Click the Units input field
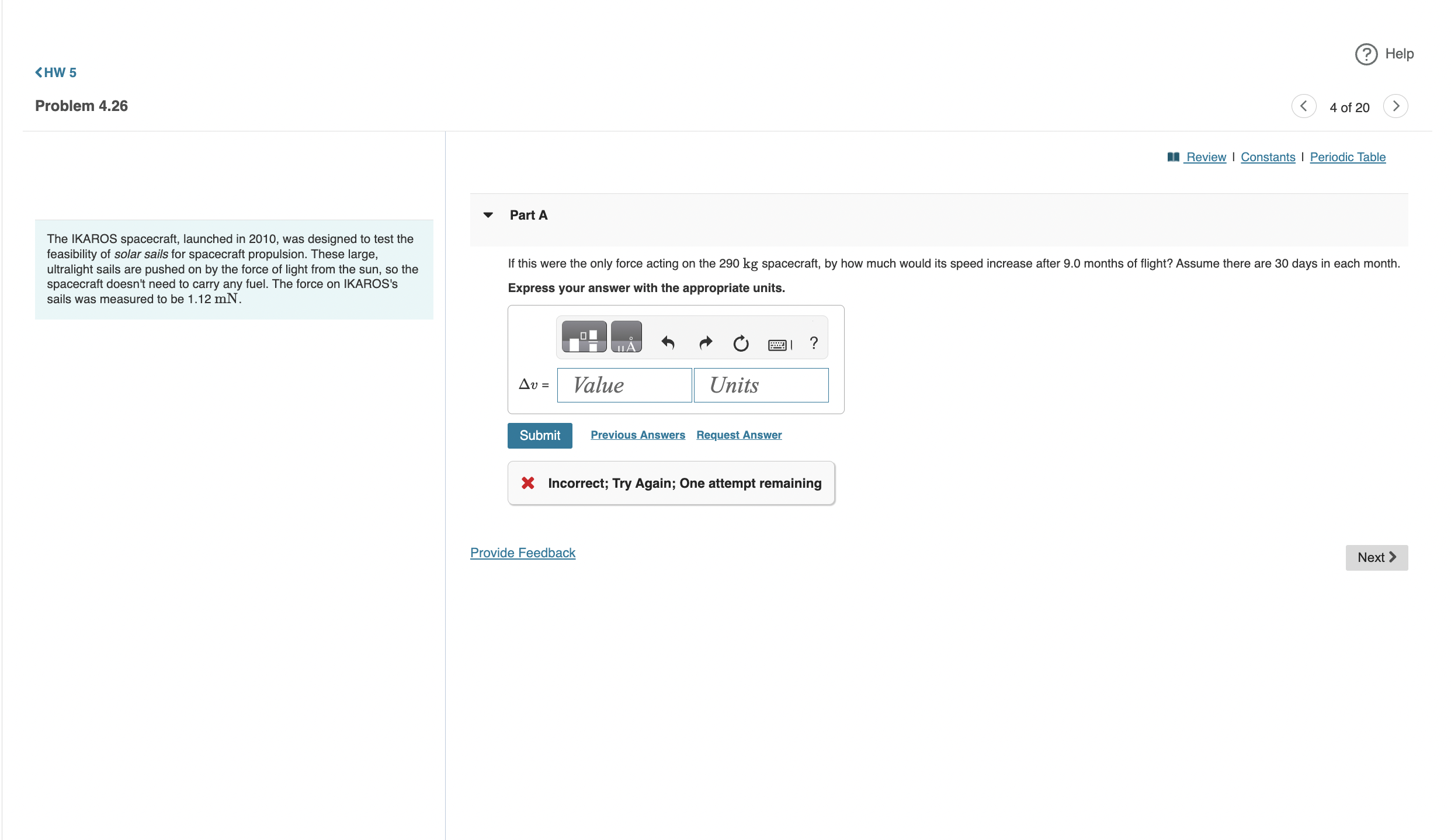The image size is (1451, 840). [x=761, y=386]
